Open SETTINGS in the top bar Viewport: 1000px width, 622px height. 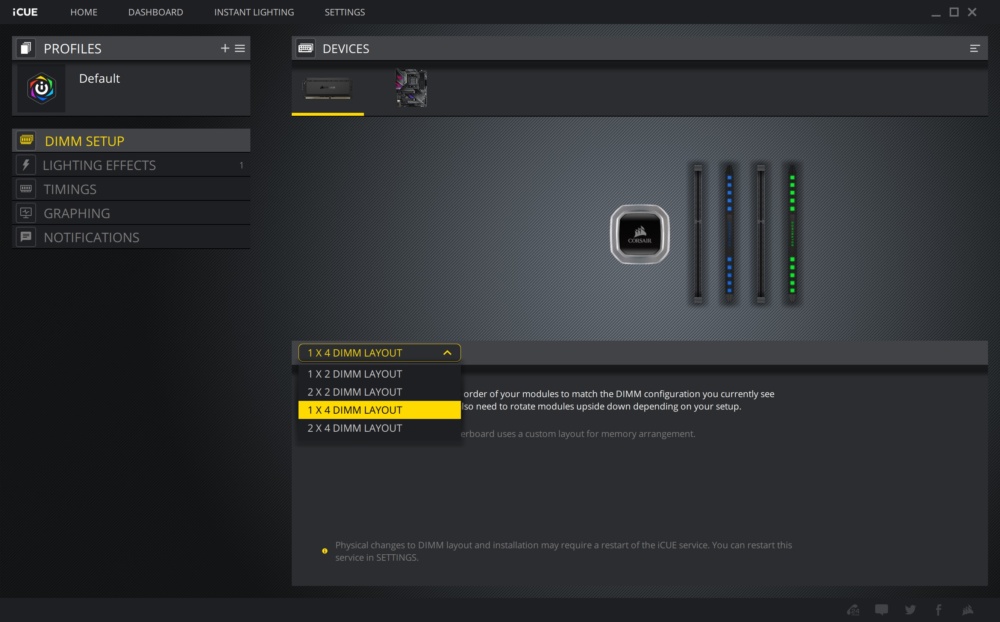(344, 12)
